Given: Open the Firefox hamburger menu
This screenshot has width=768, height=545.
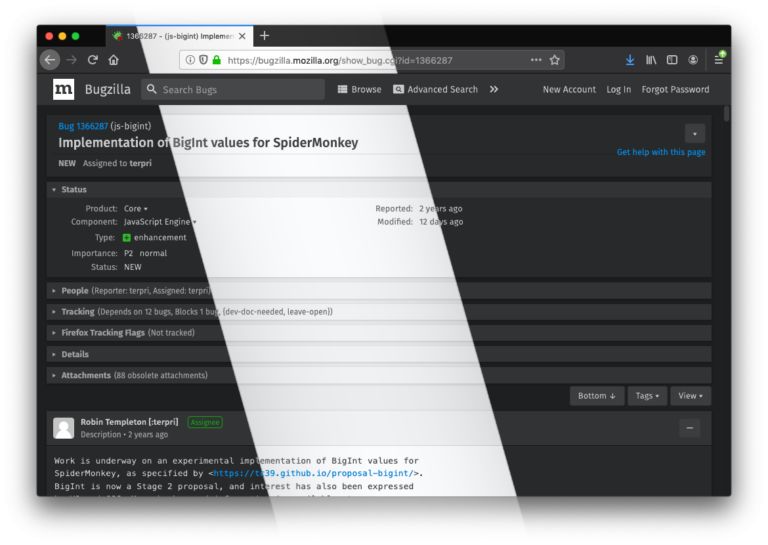Looking at the screenshot, I should [719, 60].
